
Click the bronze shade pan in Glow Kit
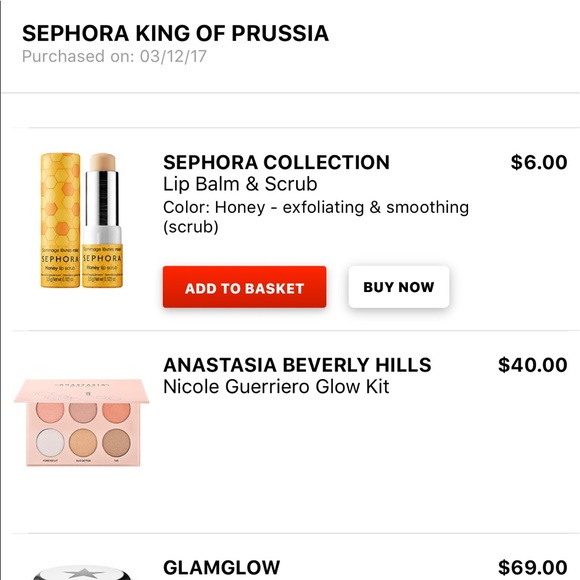click(x=116, y=442)
